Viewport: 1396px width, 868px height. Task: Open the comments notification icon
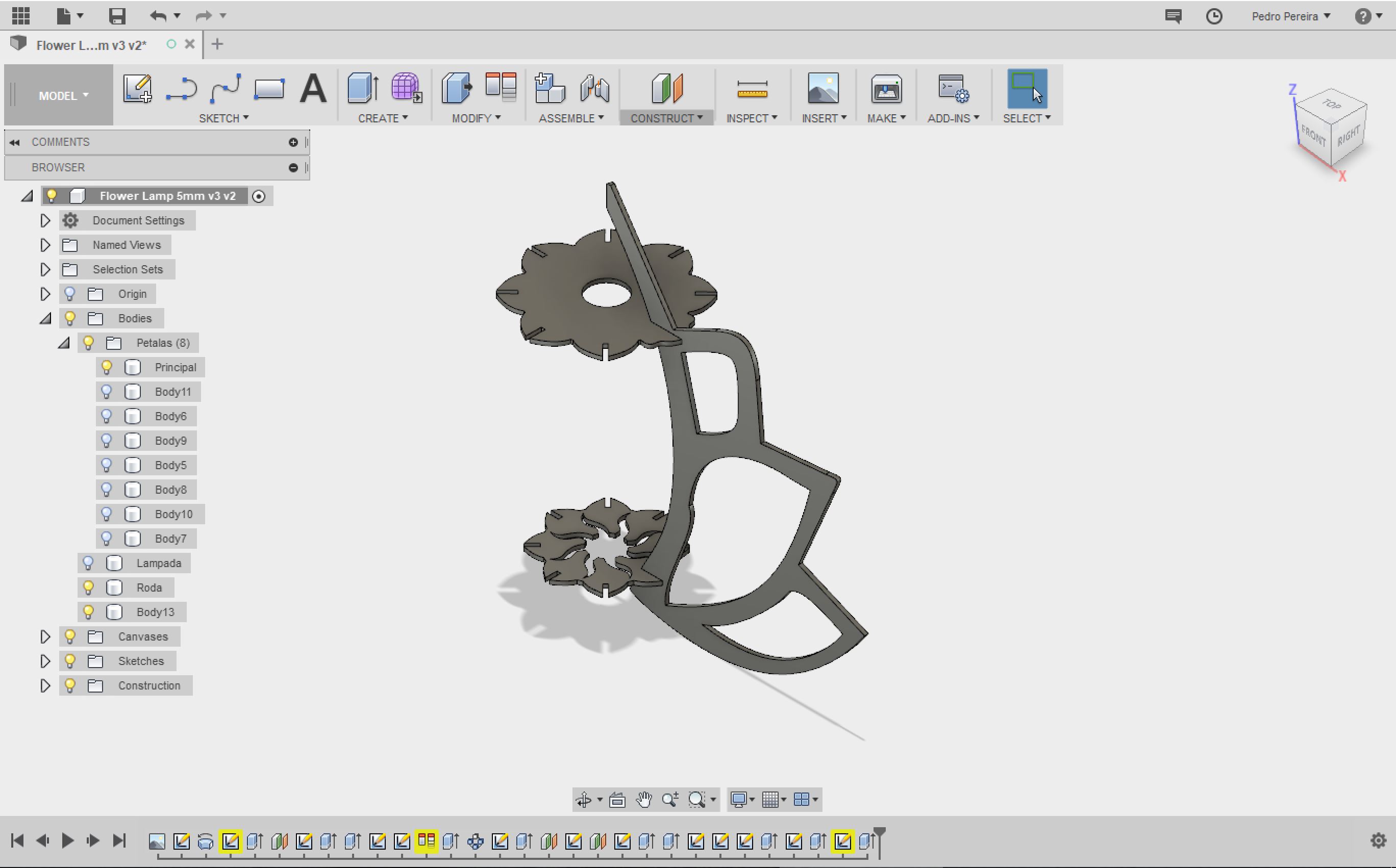tap(1173, 16)
